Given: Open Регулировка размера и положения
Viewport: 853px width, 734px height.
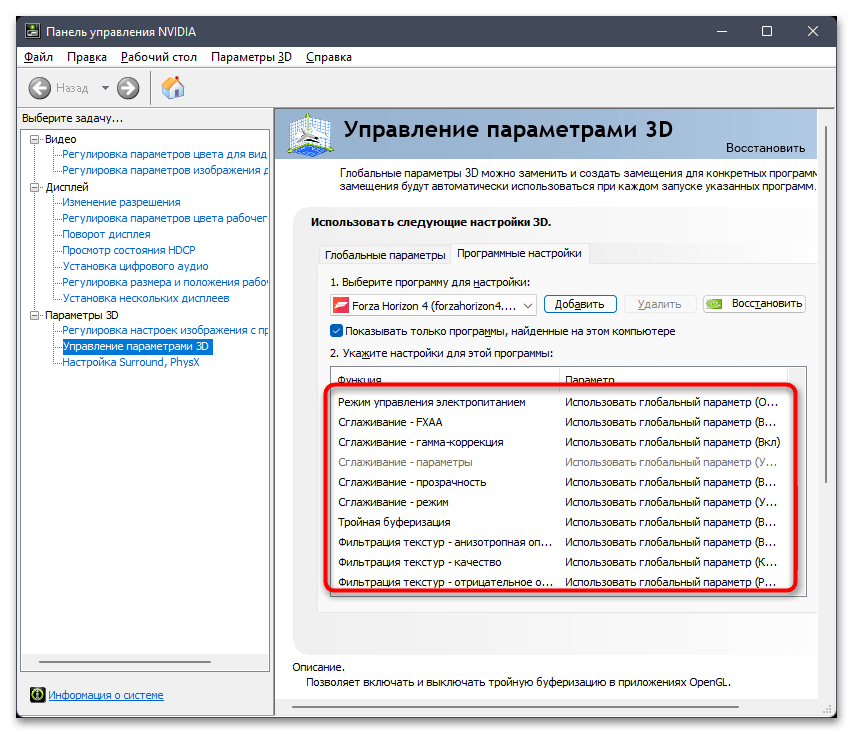Looking at the screenshot, I should tap(165, 282).
